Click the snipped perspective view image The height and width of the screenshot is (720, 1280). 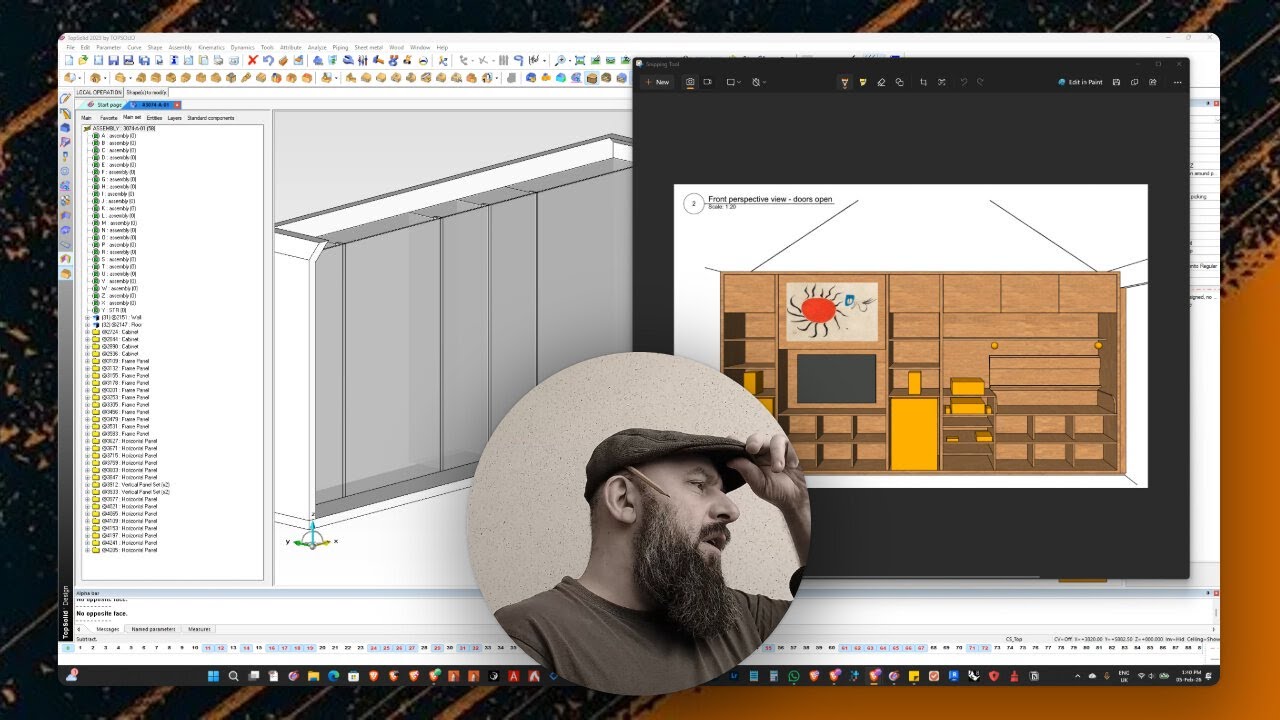point(910,335)
